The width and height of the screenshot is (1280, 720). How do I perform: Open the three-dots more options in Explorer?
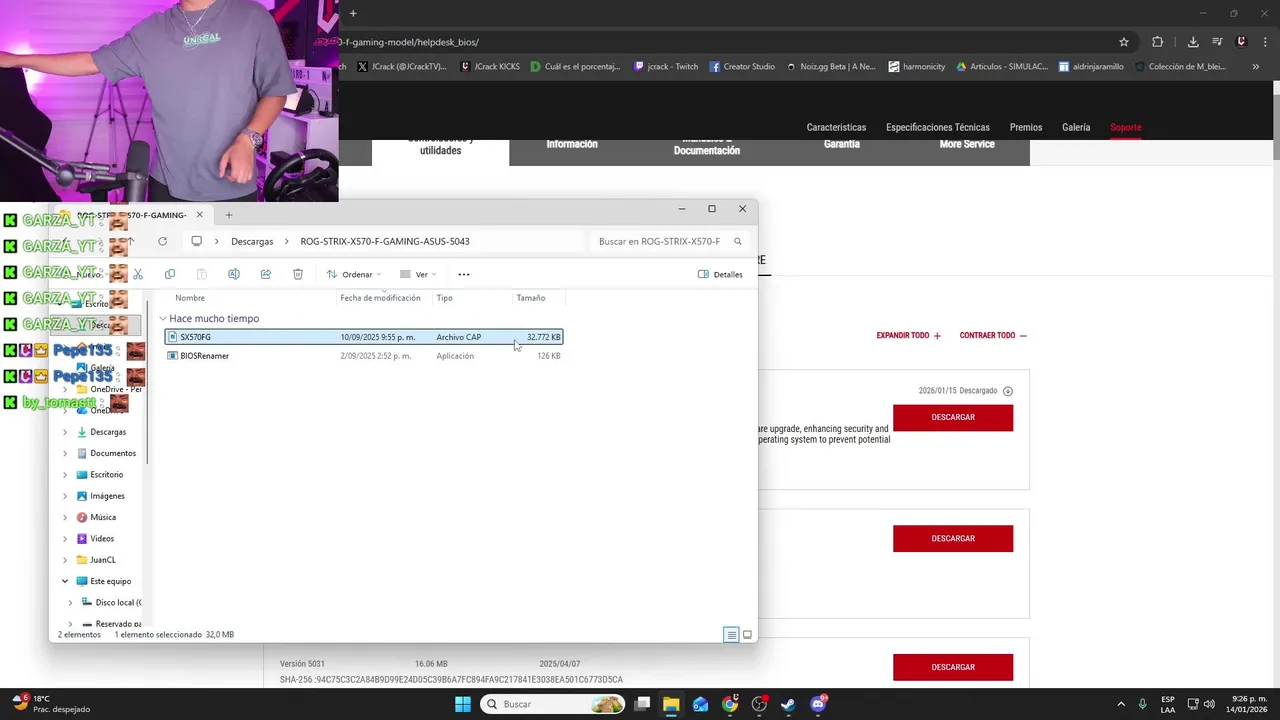click(464, 274)
